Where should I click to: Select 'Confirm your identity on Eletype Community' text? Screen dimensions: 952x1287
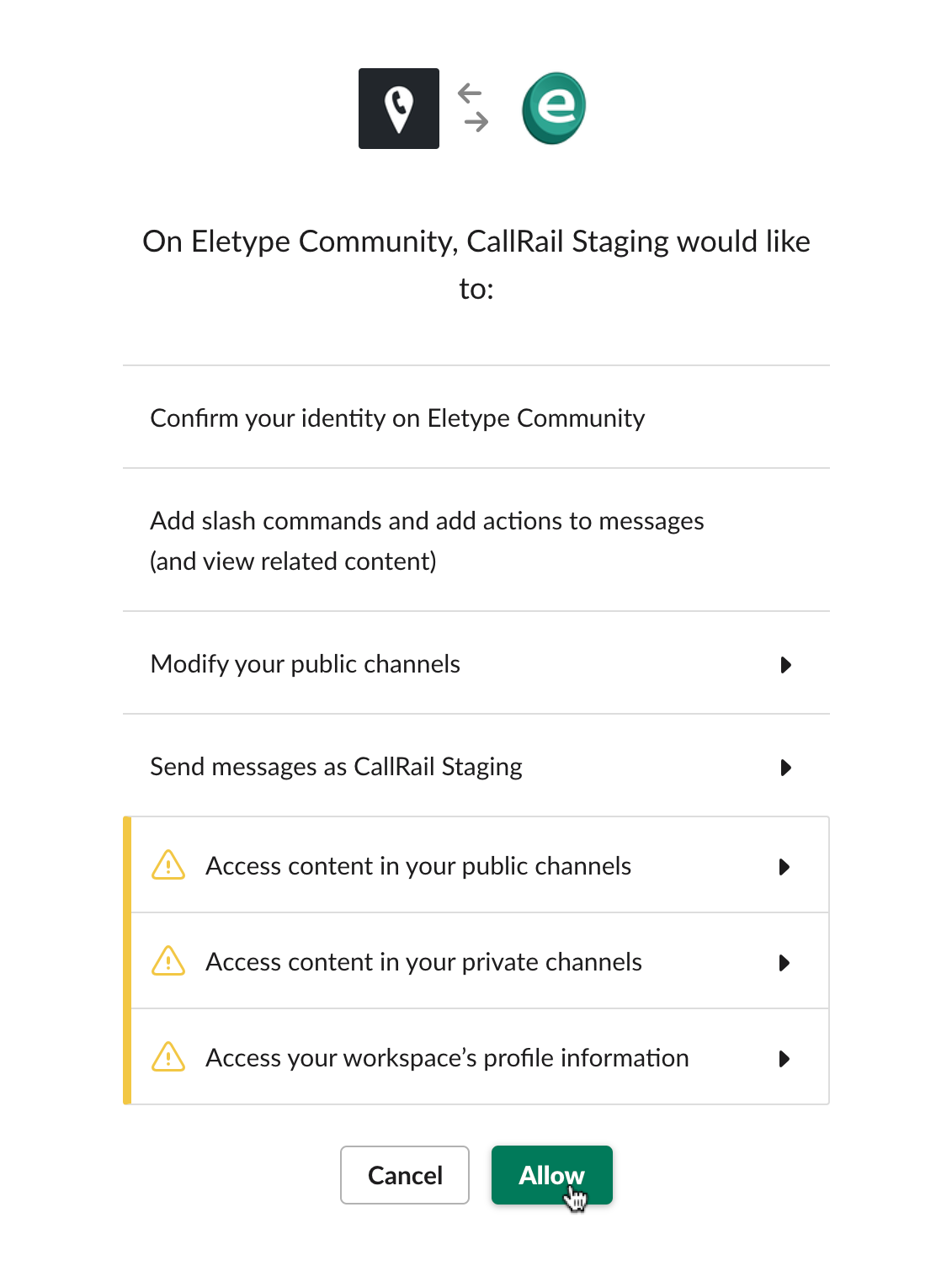pos(397,418)
